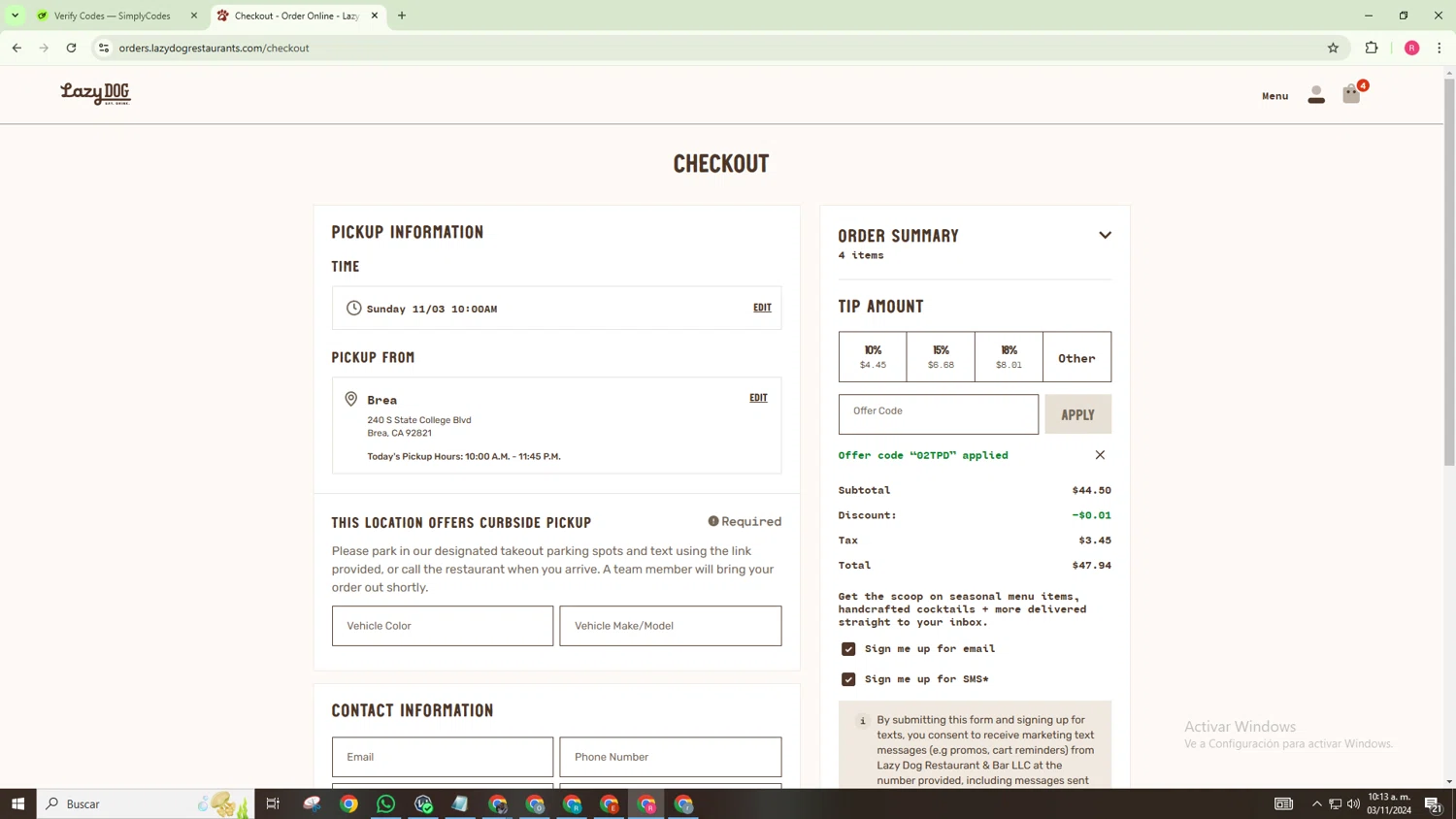Image resolution: width=1456 pixels, height=819 pixels.
Task: Uncheck Sign me up for email
Action: click(x=848, y=649)
